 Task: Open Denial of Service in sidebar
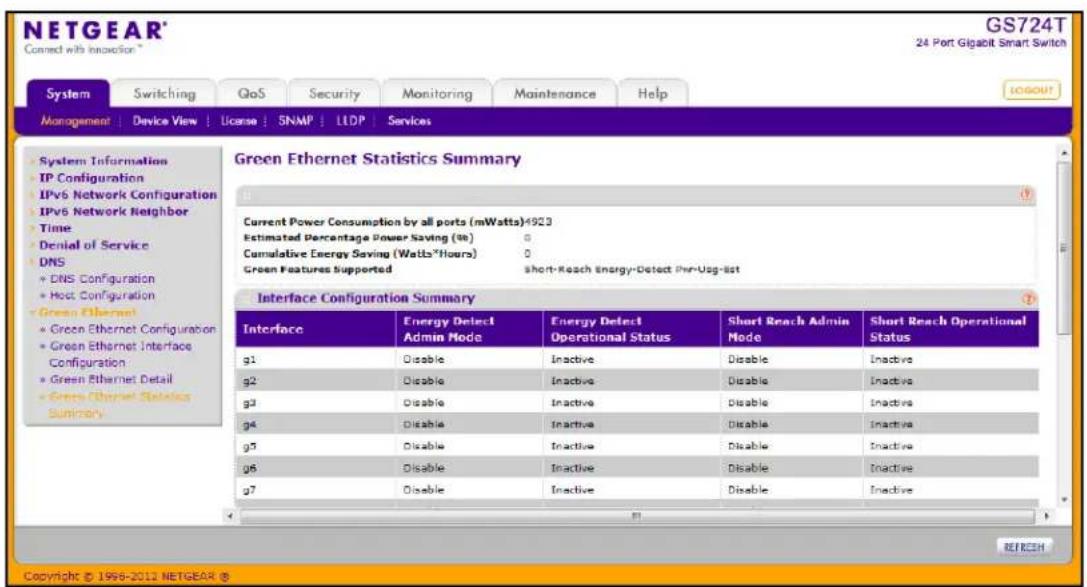[x=94, y=245]
